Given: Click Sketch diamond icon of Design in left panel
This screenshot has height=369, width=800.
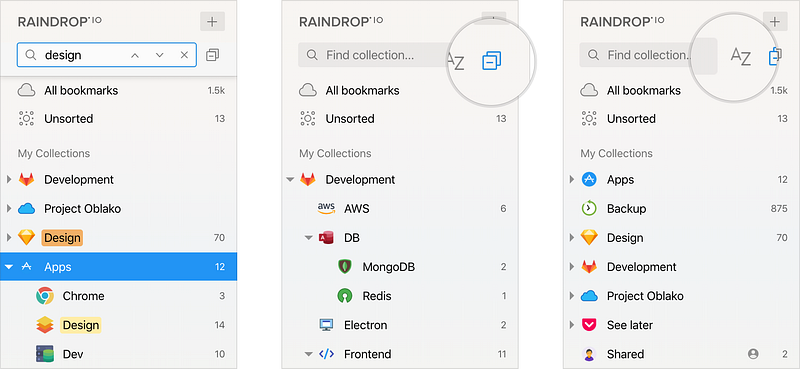Looking at the screenshot, I should coord(26,238).
